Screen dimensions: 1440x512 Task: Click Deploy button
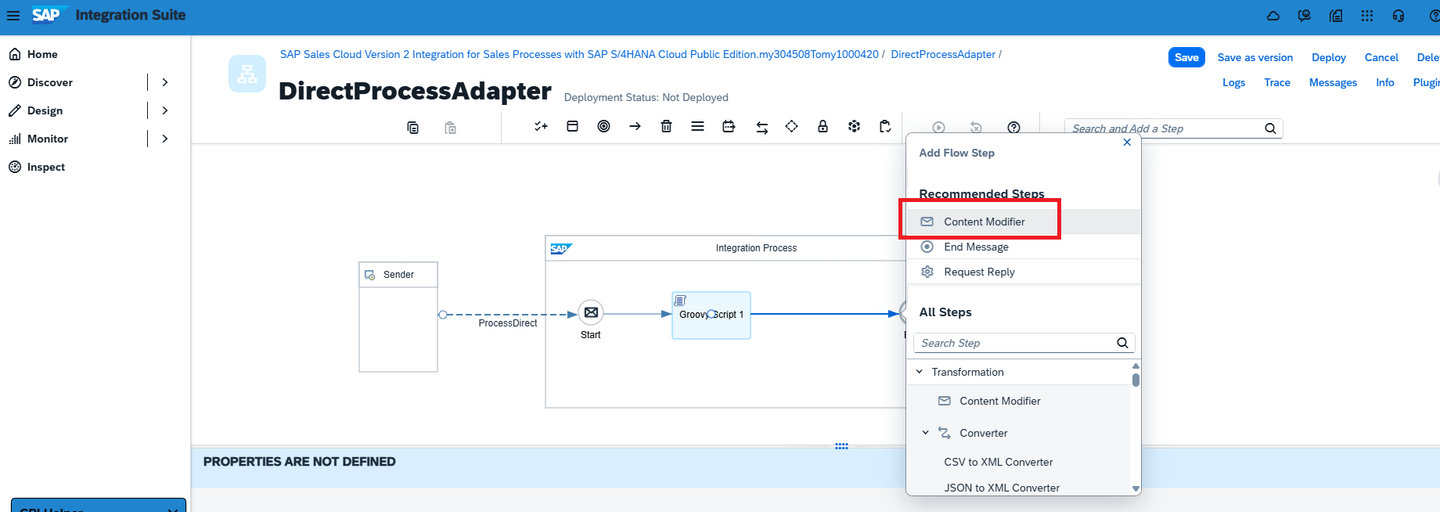click(x=1329, y=57)
